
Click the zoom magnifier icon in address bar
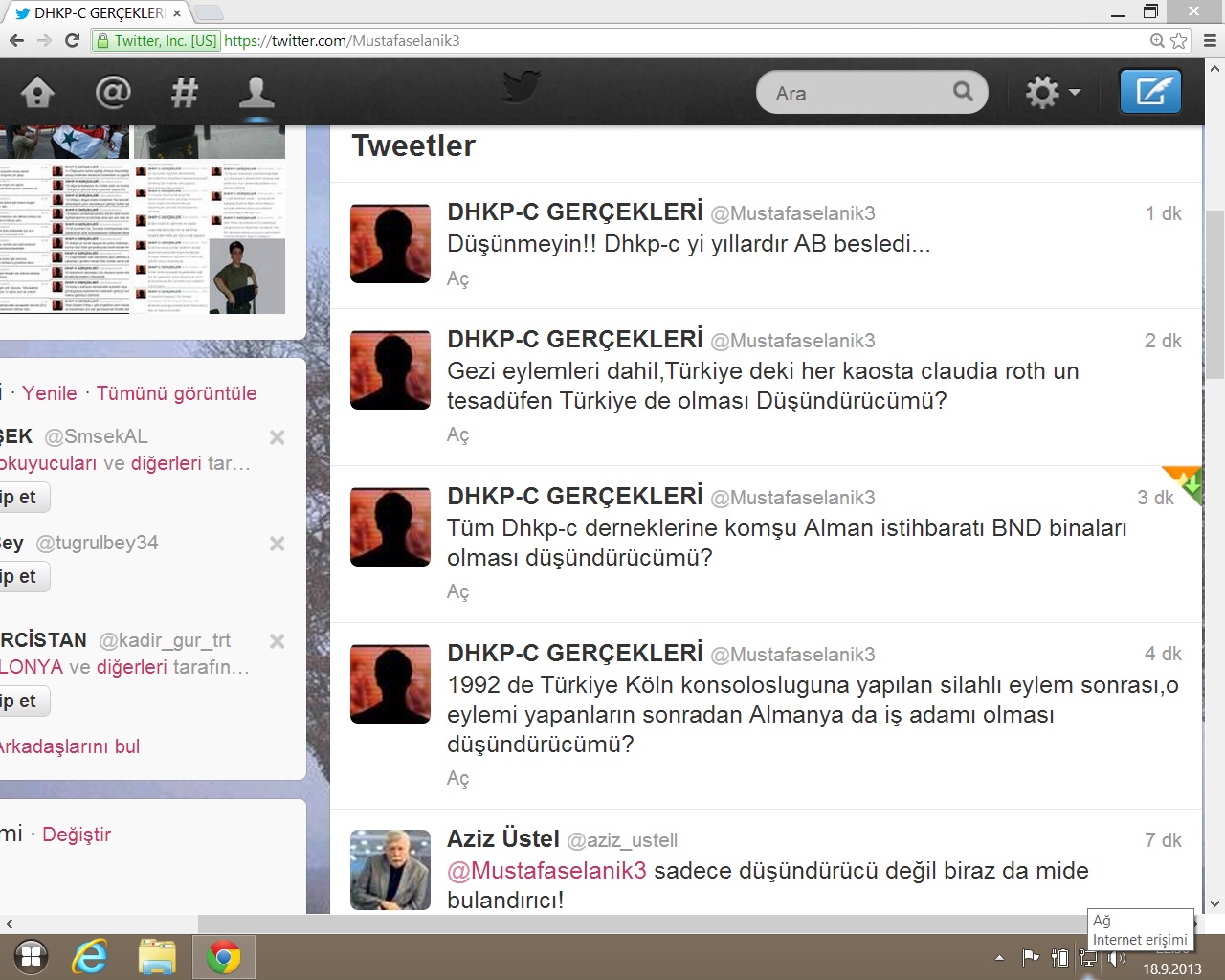[x=1157, y=41]
